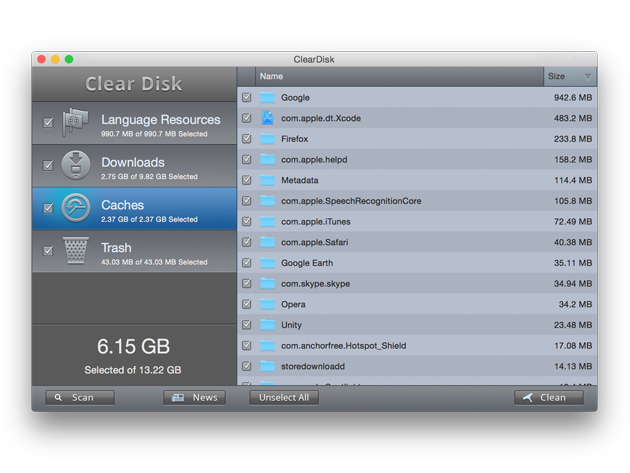This screenshot has height=473, width=630.
Task: Uncheck the Trash category checkbox
Action: (x=48, y=251)
